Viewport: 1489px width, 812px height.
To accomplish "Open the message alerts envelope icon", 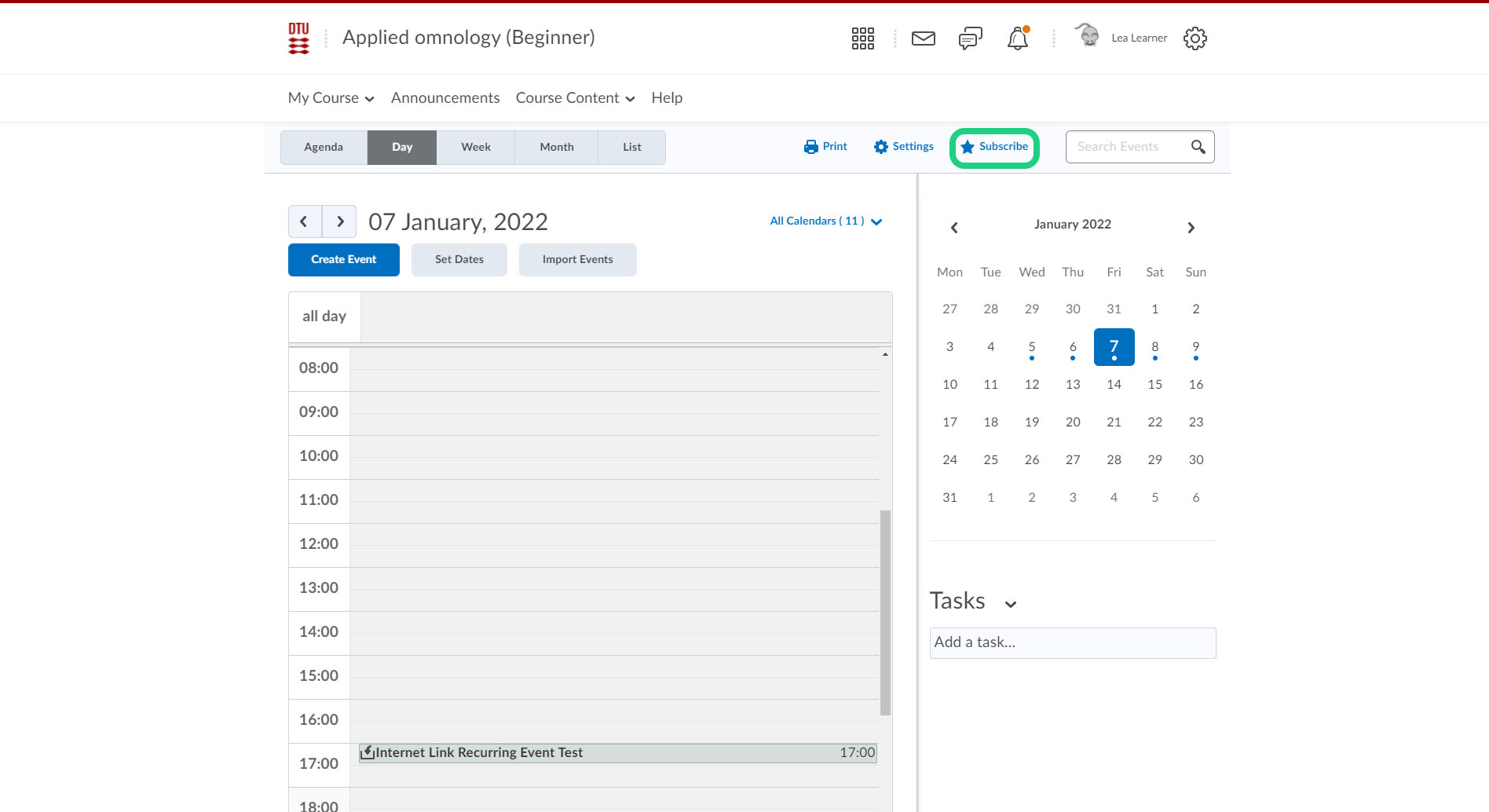I will [923, 38].
